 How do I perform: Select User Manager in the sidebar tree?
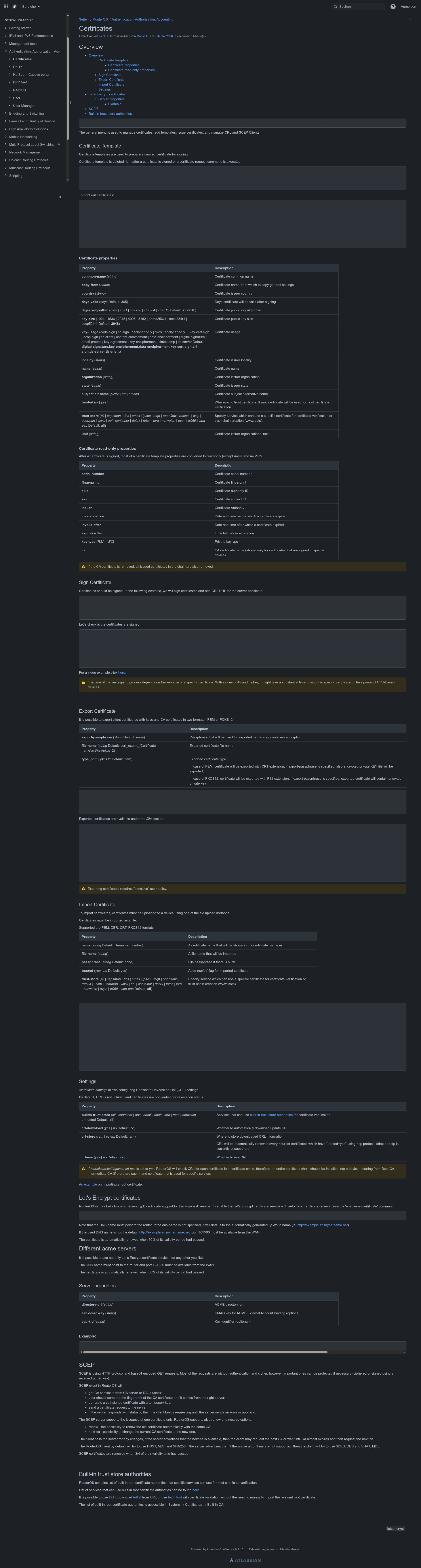(x=24, y=106)
